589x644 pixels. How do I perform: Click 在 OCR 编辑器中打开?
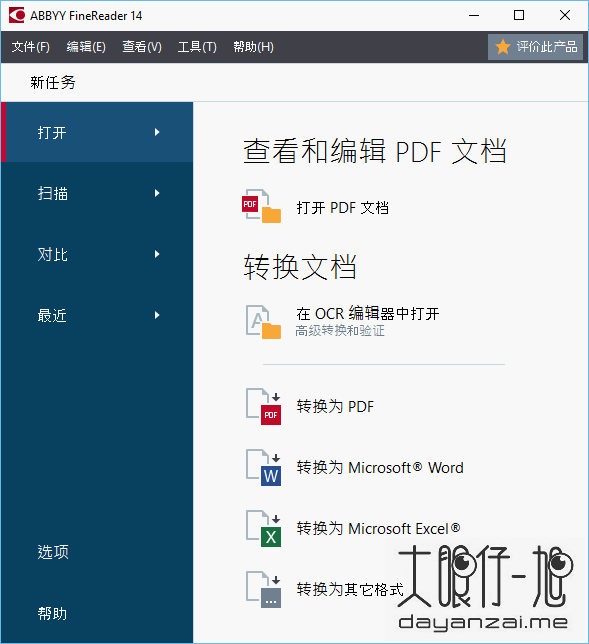(x=368, y=313)
